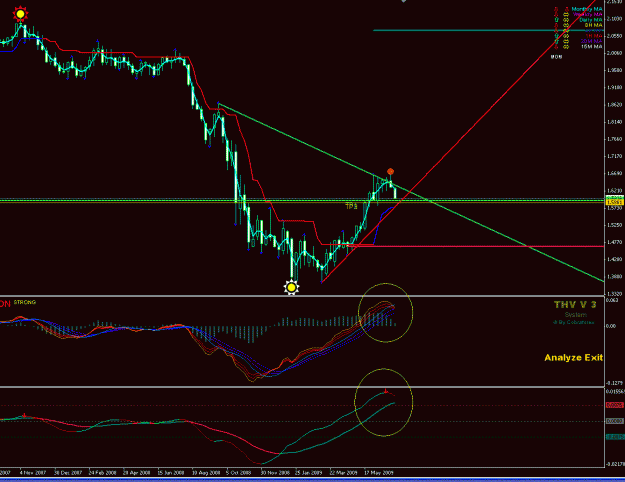This screenshot has width=625, height=482.
Task: Click the 4 Nov 2007 date label
Action: tap(33, 473)
